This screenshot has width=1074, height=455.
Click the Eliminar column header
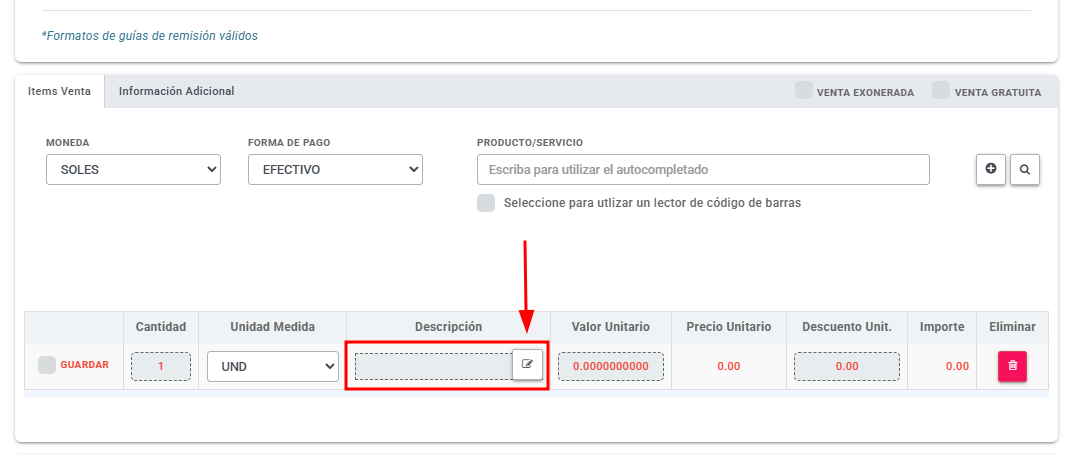[x=1012, y=327]
